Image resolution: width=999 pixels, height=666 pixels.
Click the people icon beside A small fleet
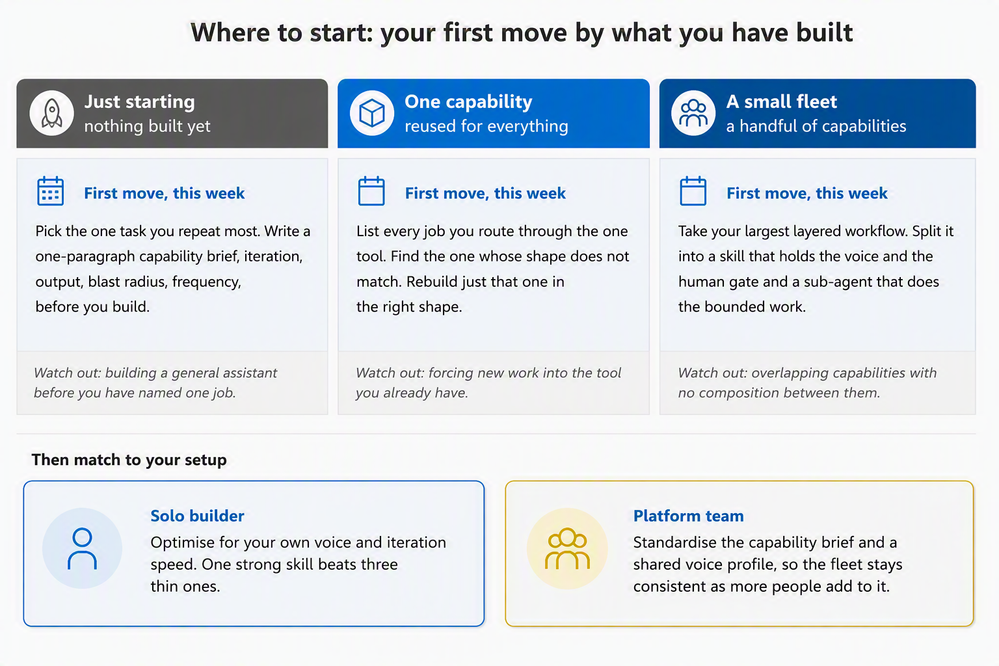click(x=693, y=113)
